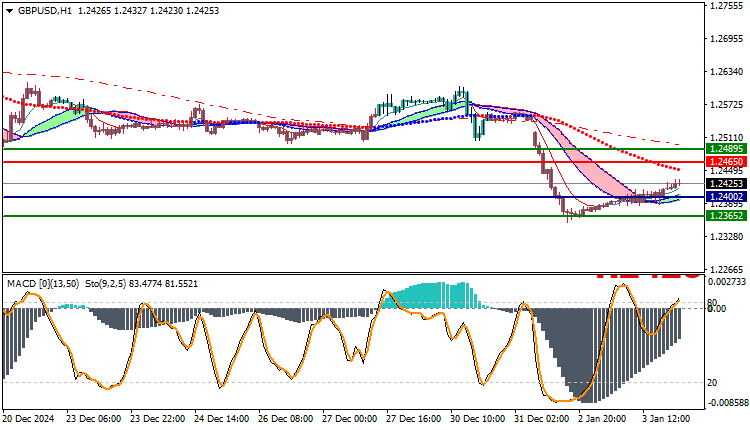This screenshot has width=750, height=430.
Task: Click the 1.26955 price scale value
Action: [727, 39]
